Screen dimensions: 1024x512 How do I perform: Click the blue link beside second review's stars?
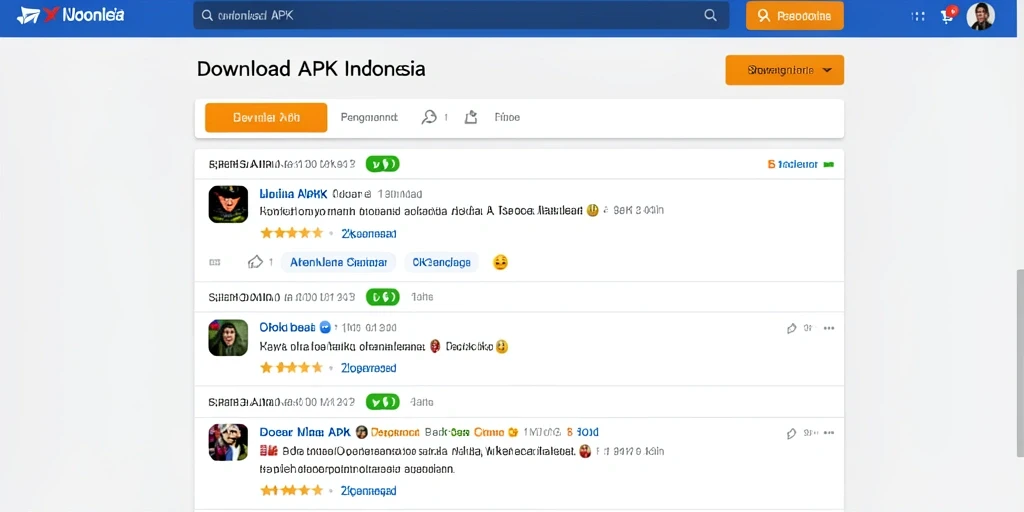[x=368, y=368]
